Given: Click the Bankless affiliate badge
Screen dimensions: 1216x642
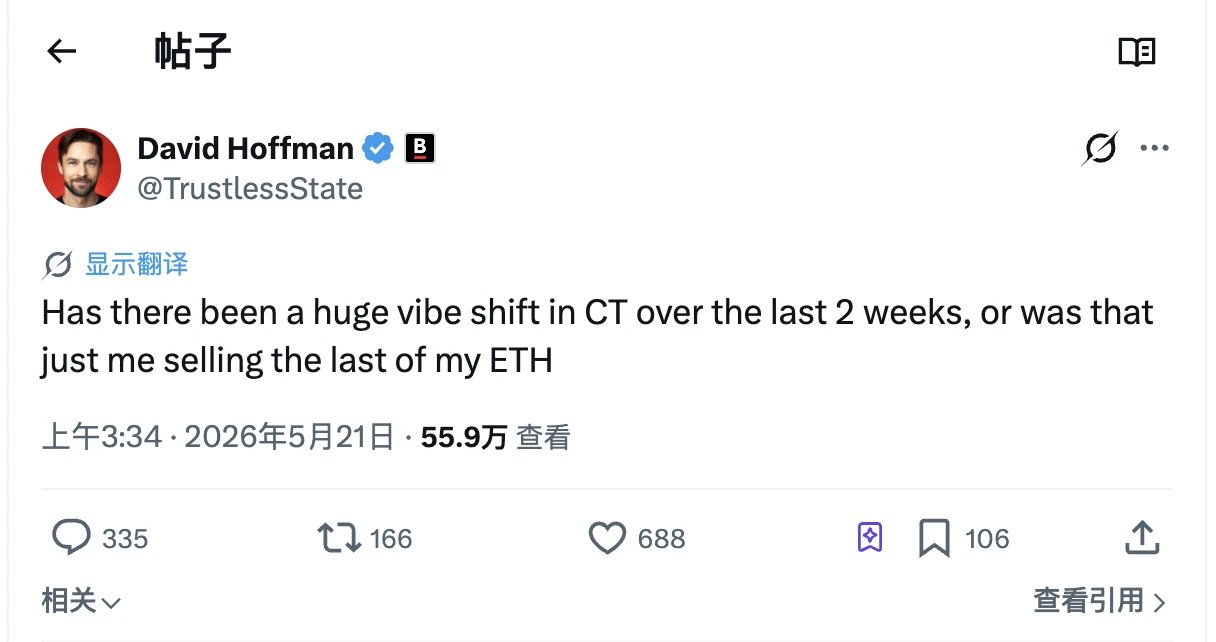Looking at the screenshot, I should 419,149.
